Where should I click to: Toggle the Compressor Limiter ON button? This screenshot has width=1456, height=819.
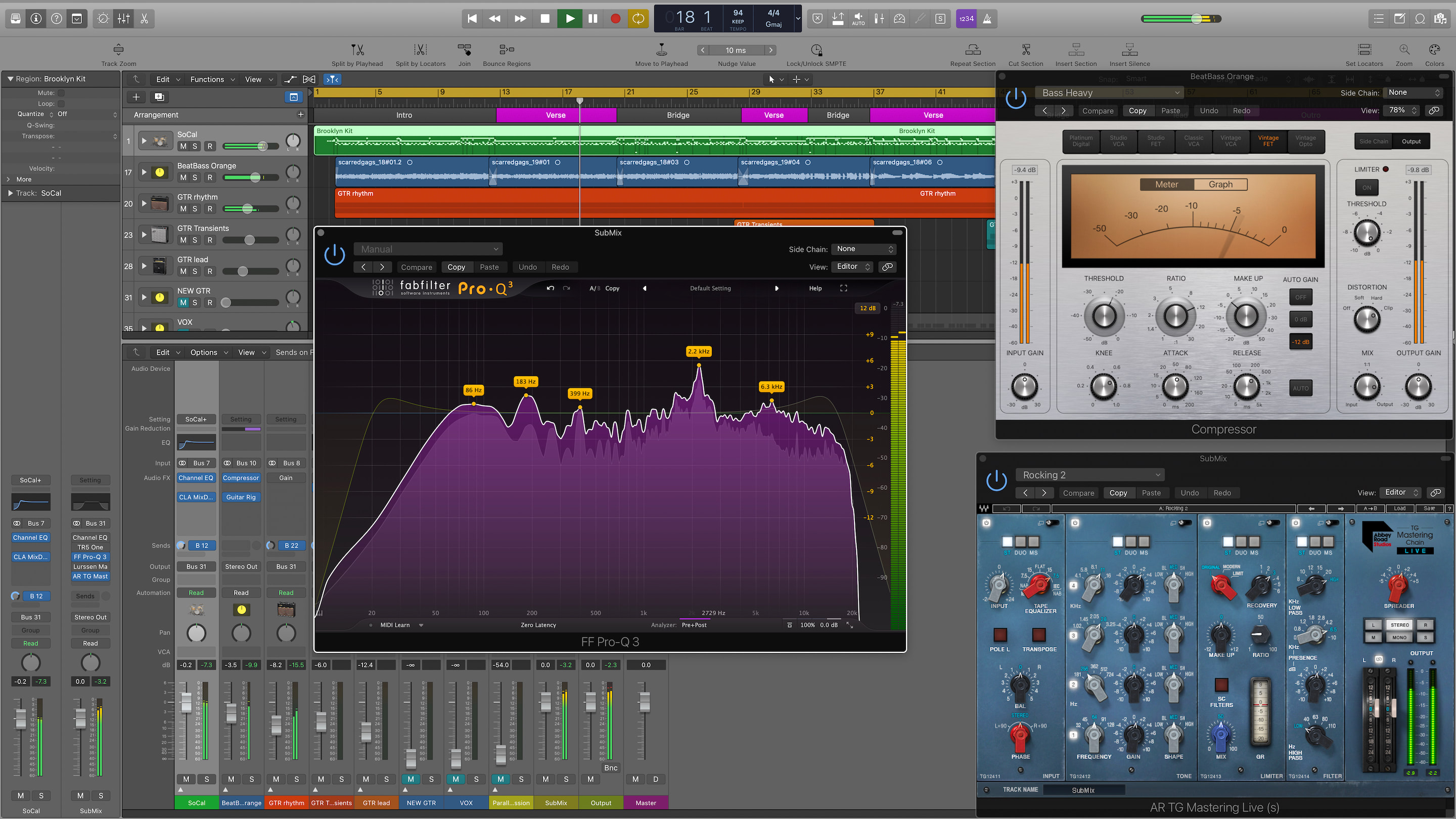click(x=1367, y=188)
